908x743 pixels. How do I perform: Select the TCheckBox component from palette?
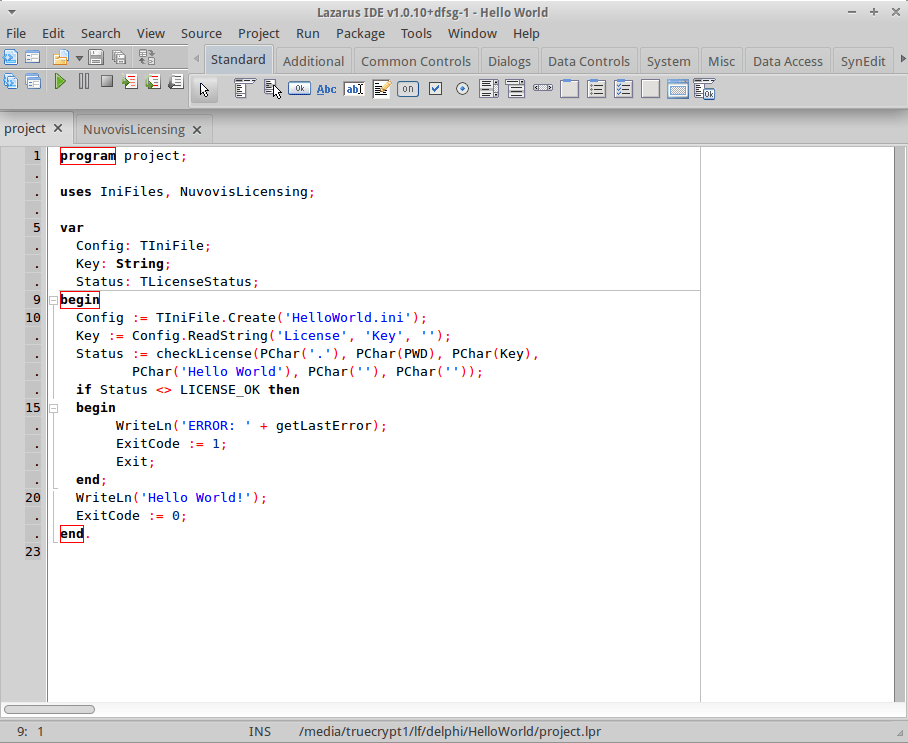point(435,89)
